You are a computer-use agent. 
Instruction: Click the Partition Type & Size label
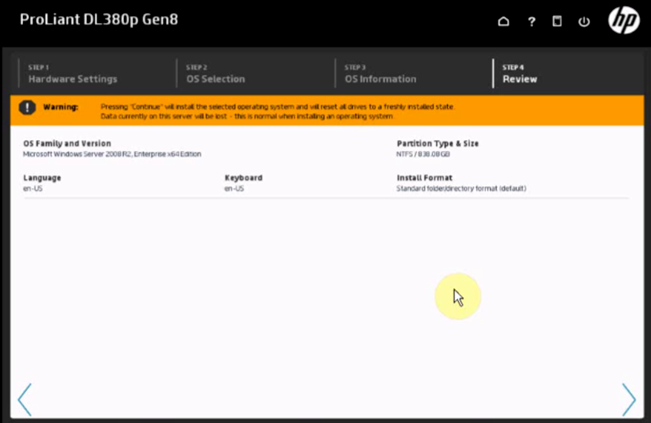(438, 143)
